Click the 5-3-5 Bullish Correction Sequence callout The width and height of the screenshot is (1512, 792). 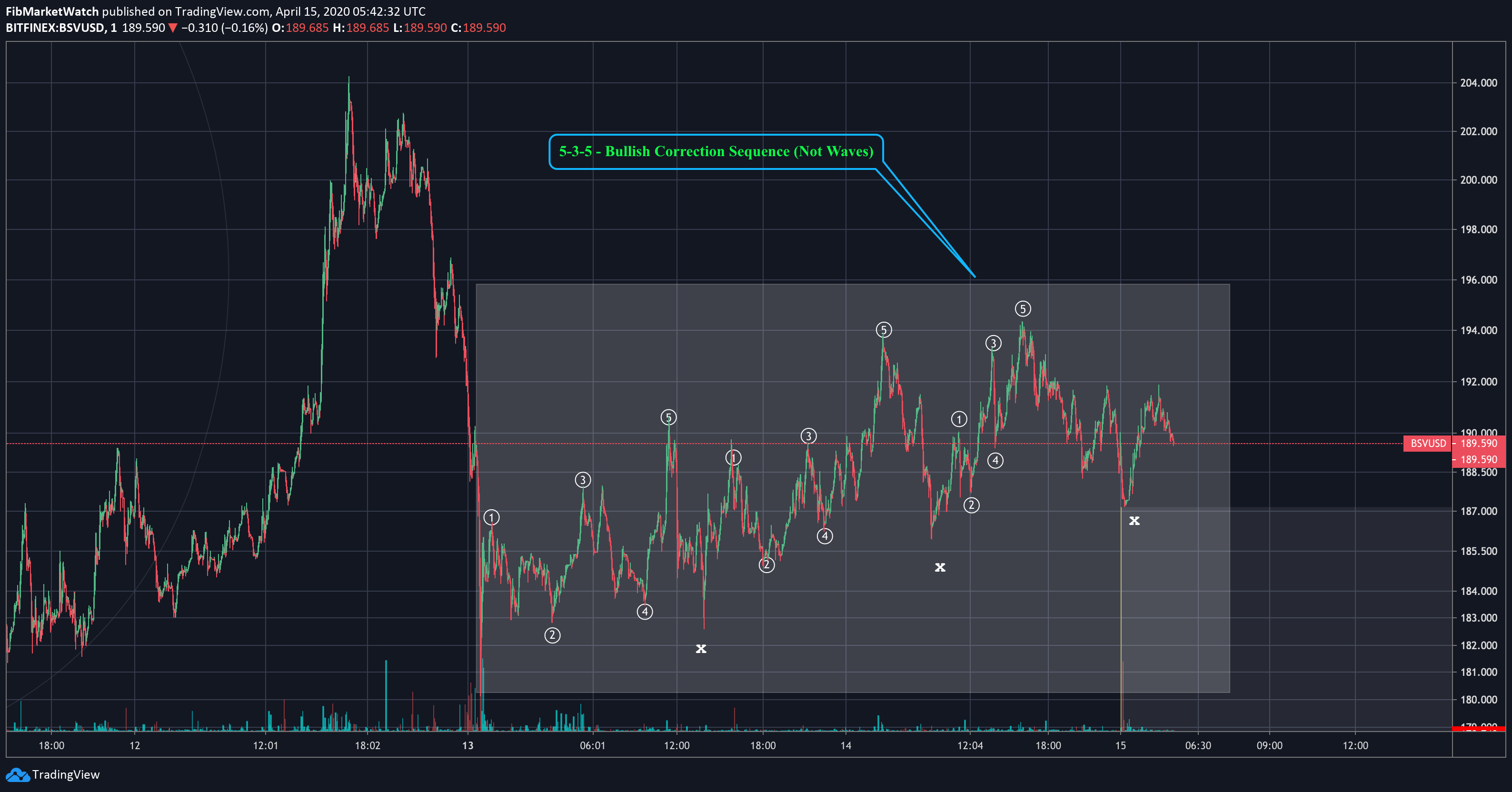(716, 151)
